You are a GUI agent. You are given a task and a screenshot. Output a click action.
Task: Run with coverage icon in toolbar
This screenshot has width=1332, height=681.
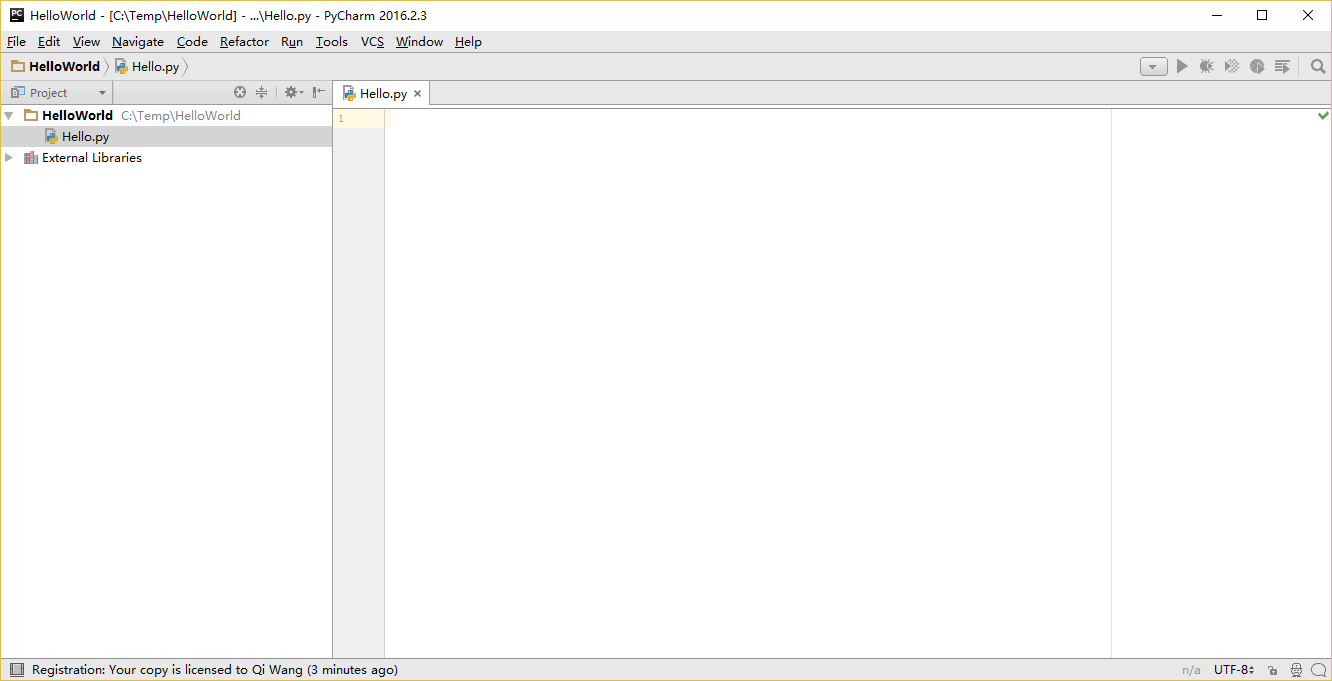[1232, 66]
